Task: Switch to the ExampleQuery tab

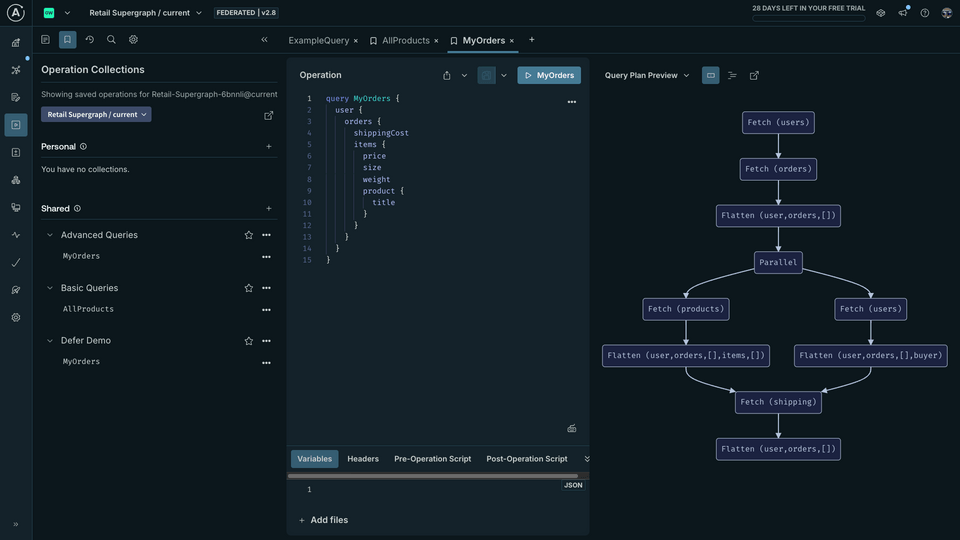Action: tap(318, 40)
